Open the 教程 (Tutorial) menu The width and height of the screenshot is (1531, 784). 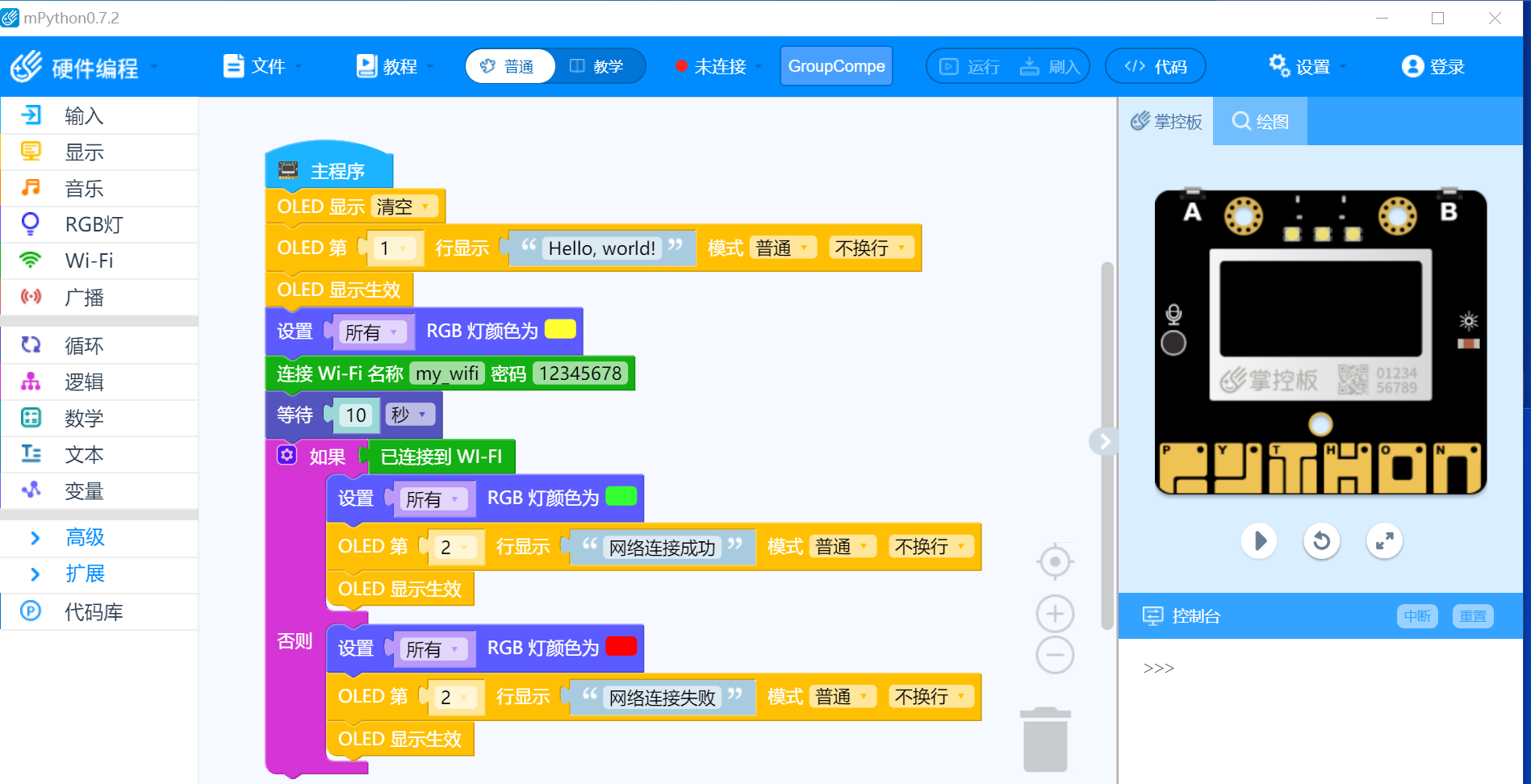tap(395, 66)
